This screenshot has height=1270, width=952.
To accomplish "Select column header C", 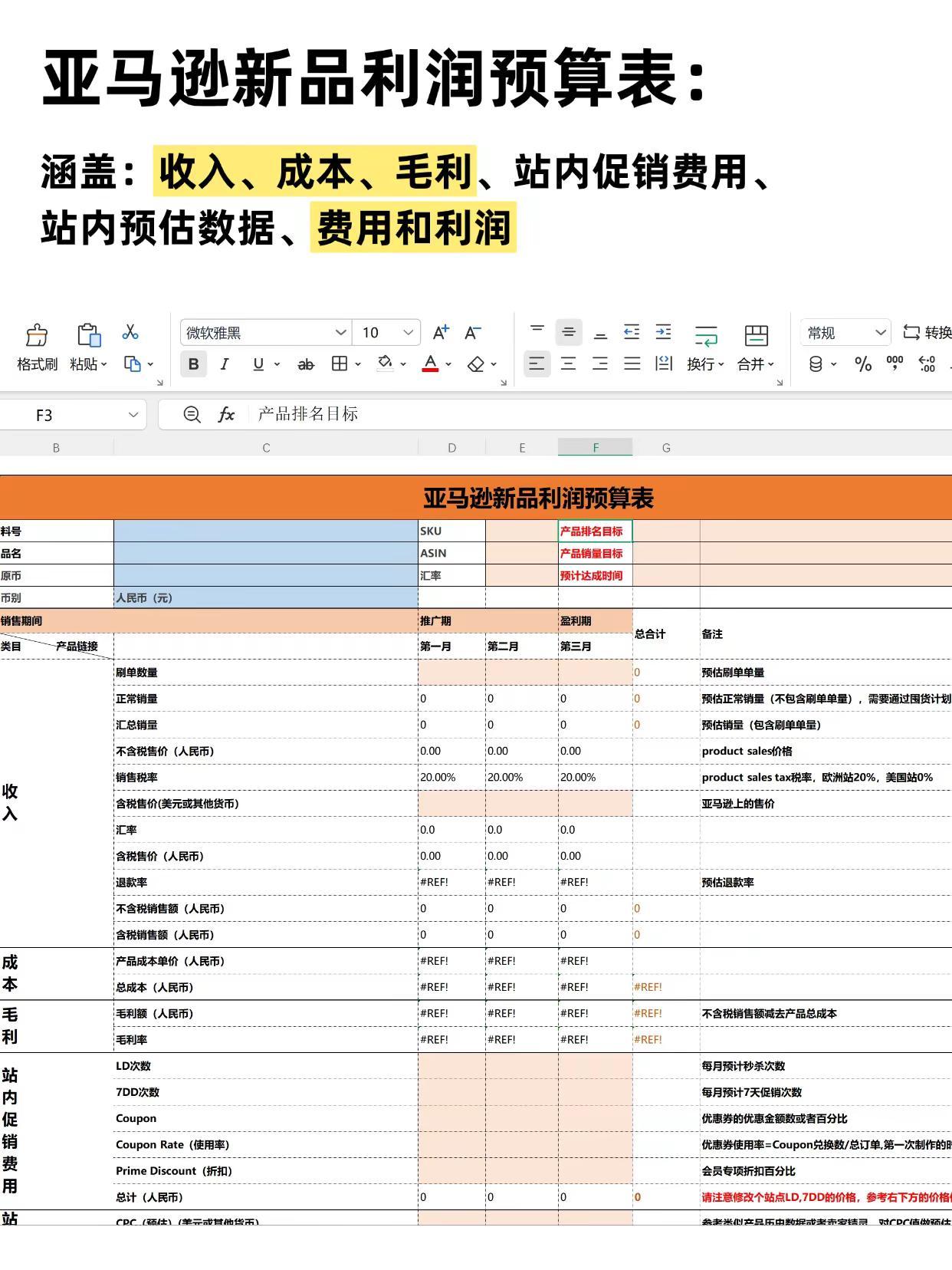I will pyautogui.click(x=266, y=447).
